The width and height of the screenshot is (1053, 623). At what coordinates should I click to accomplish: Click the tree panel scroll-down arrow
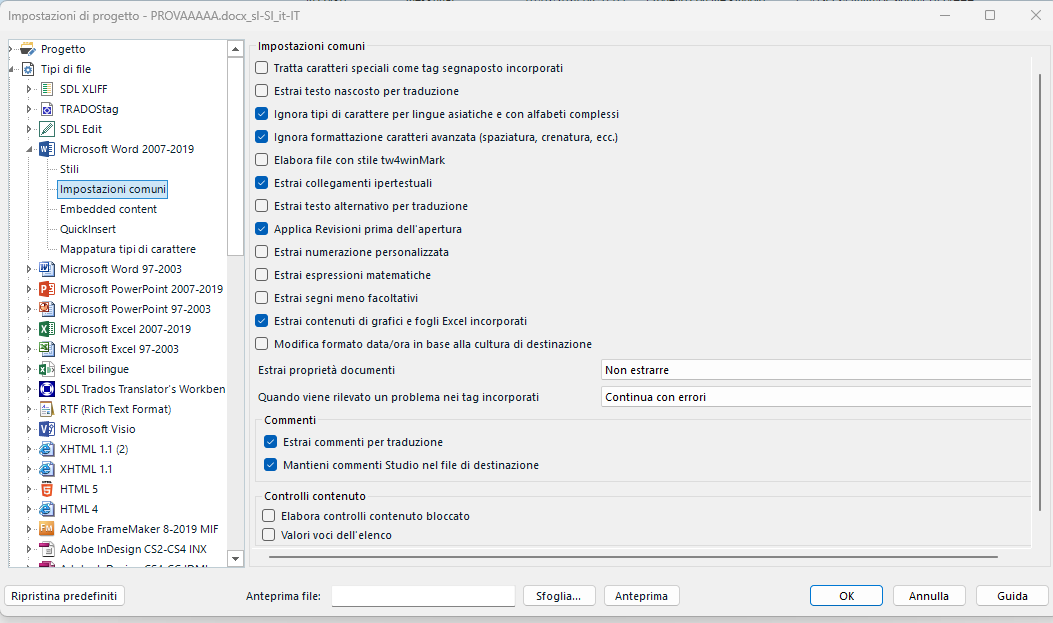[x=235, y=559]
